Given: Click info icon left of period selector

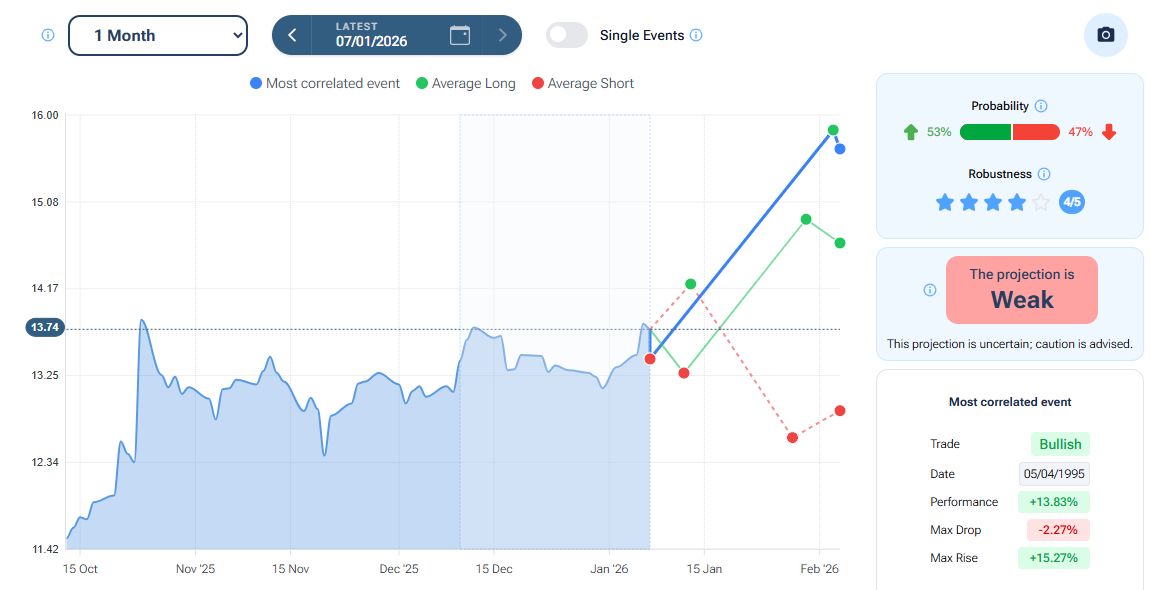Looking at the screenshot, I should [x=47, y=35].
